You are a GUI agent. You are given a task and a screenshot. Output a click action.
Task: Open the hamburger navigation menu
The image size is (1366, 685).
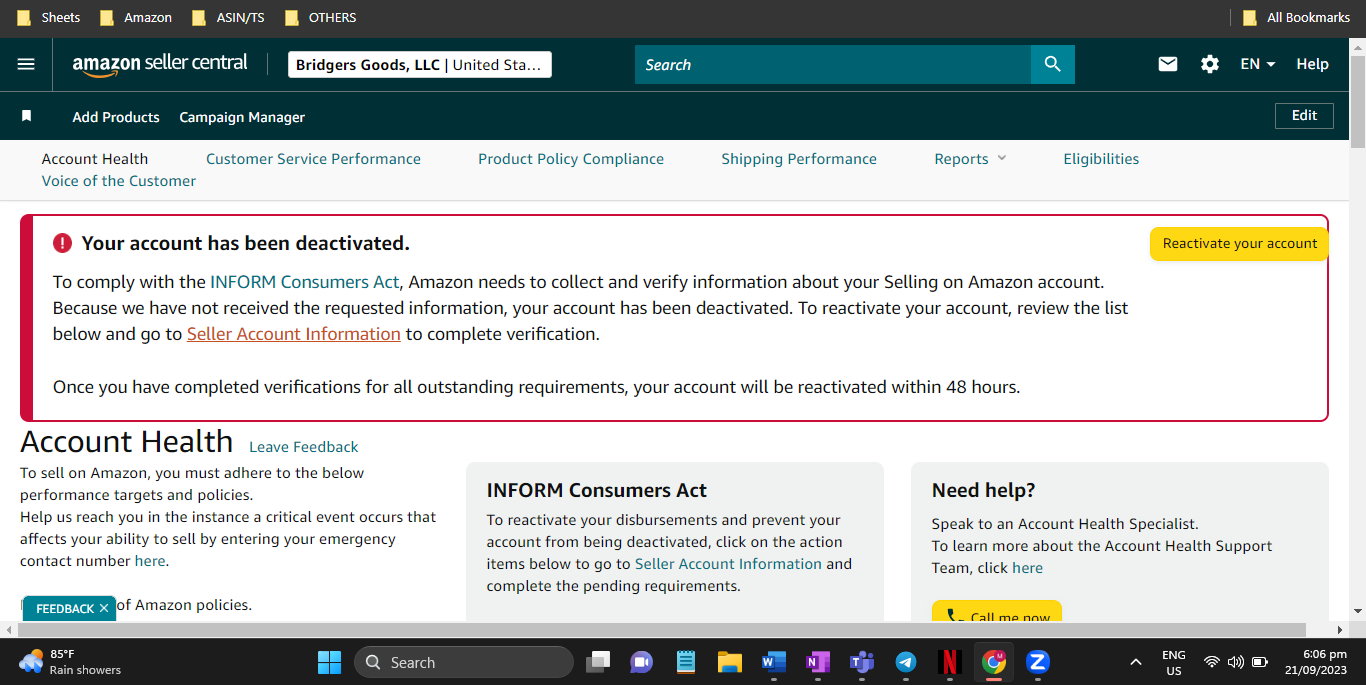pyautogui.click(x=26, y=64)
